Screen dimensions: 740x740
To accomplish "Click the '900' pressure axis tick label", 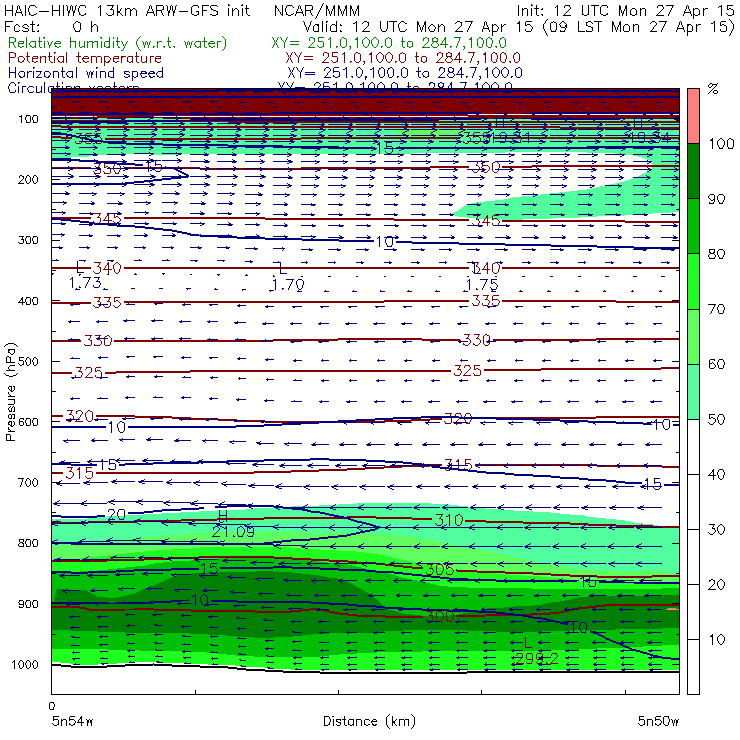I will click(x=28, y=604).
